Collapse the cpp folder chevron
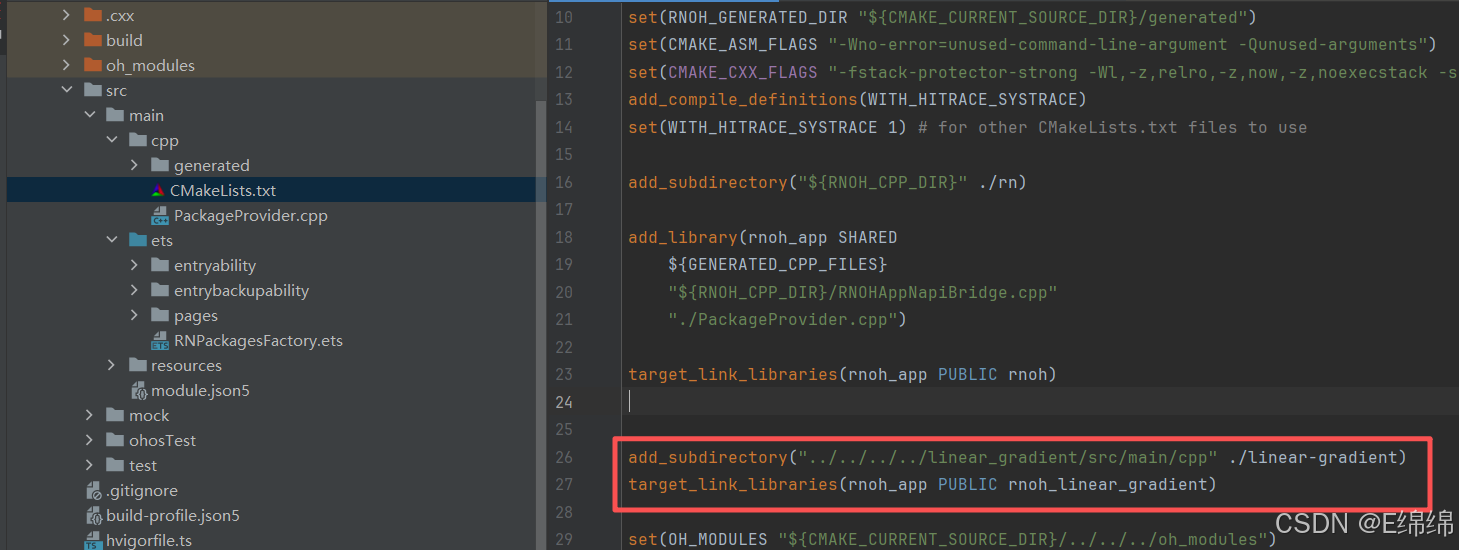This screenshot has width=1459, height=550. [111, 140]
